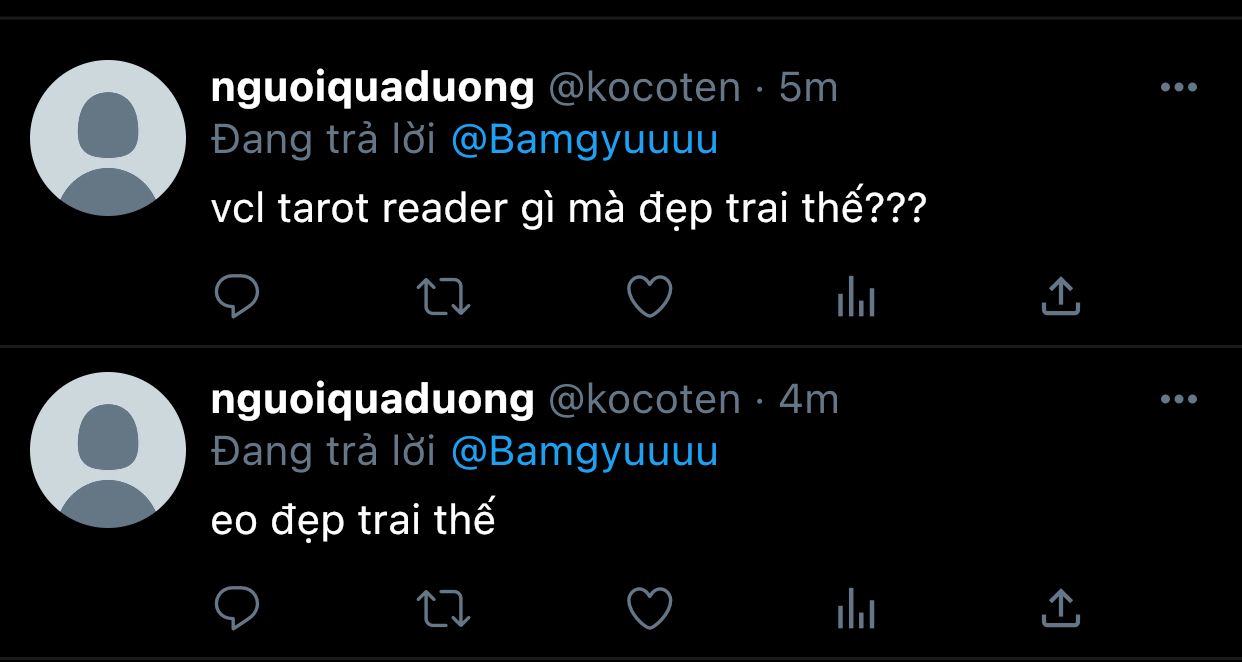Reply to the 'vcl tarot reader' tweet
Screen dimensions: 1242x662
coord(237,296)
